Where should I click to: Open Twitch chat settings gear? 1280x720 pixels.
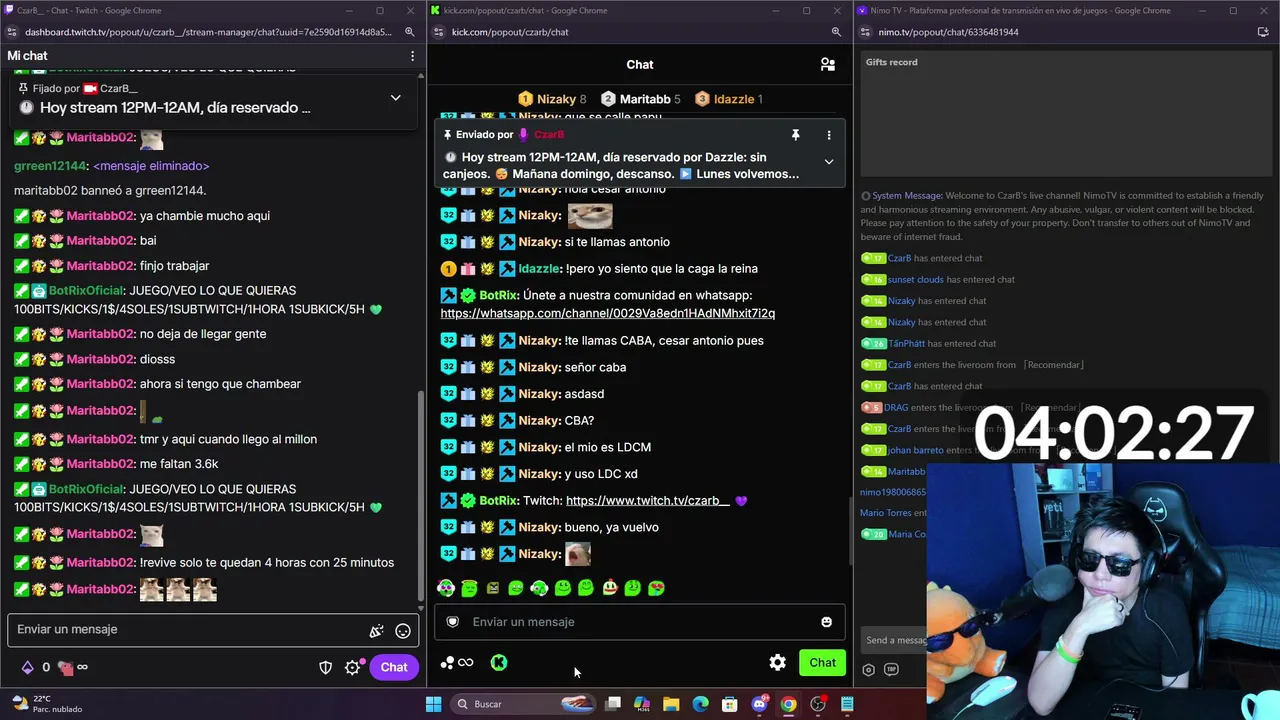click(x=352, y=667)
